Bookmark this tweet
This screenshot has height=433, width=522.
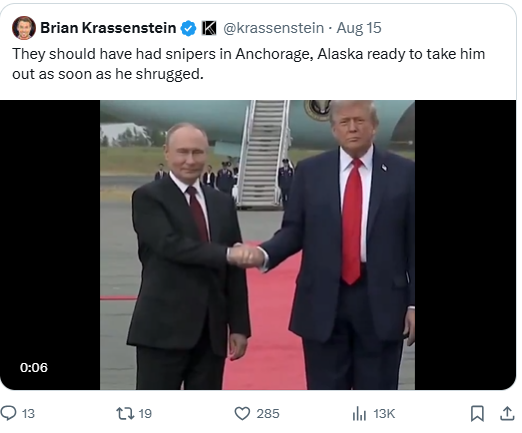477,413
